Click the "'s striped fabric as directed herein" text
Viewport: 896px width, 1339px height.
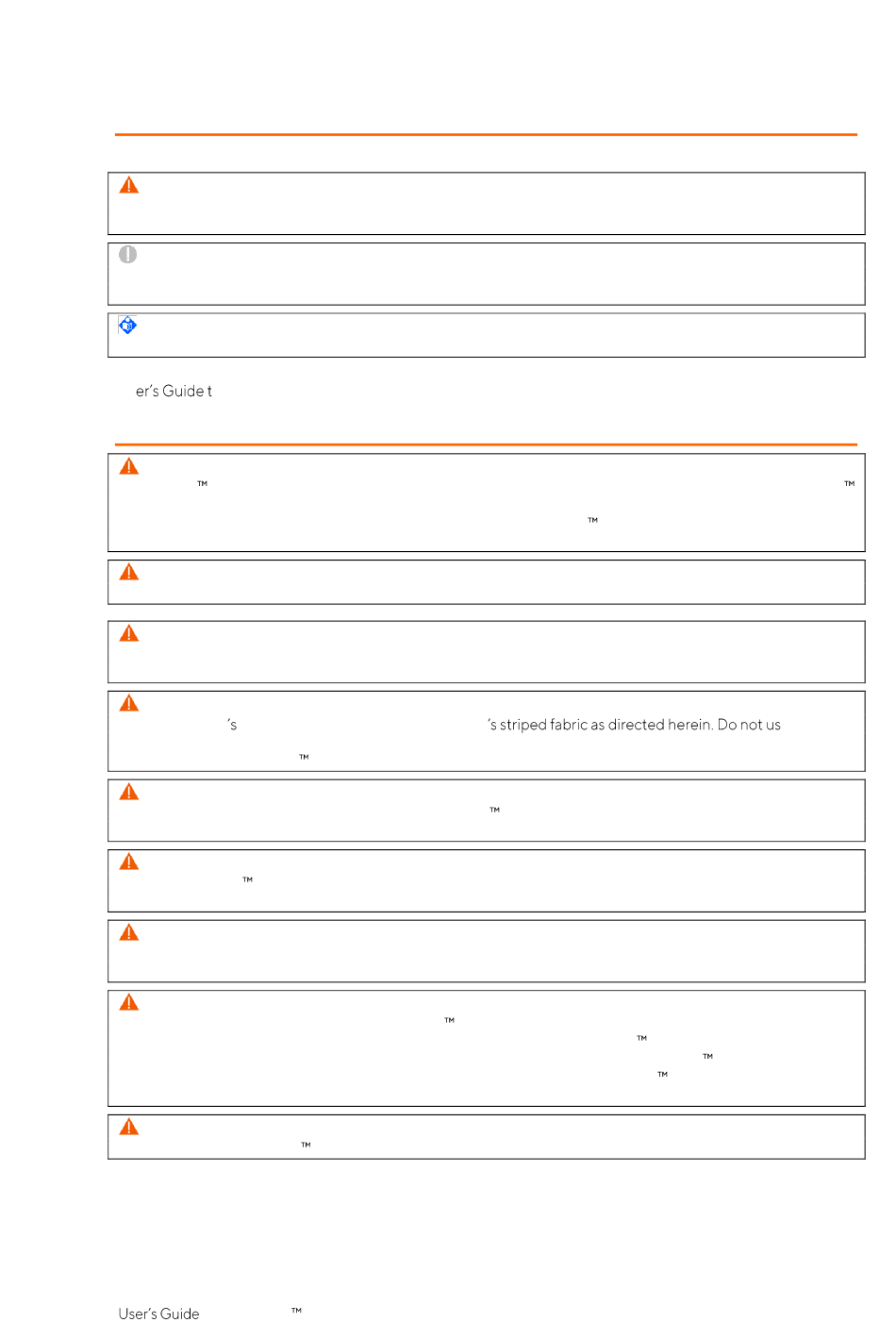600,725
